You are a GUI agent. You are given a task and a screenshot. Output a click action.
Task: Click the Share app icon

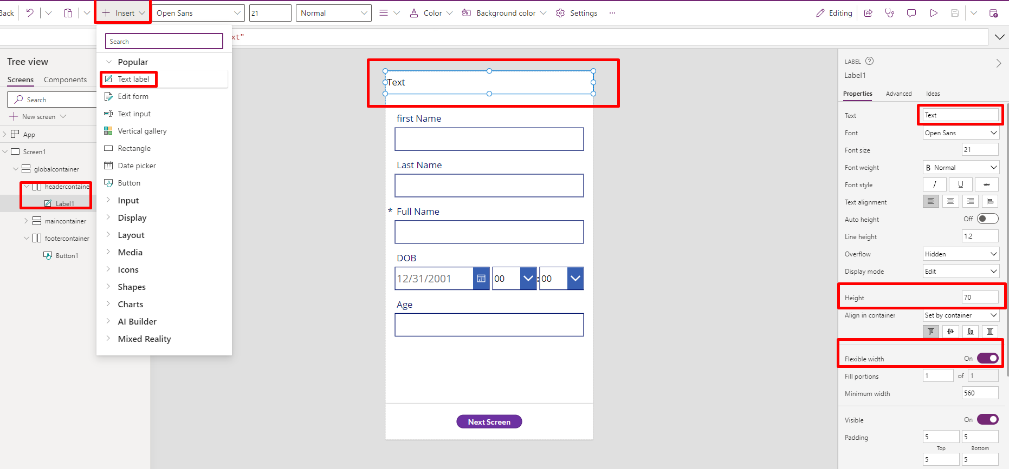tap(868, 13)
